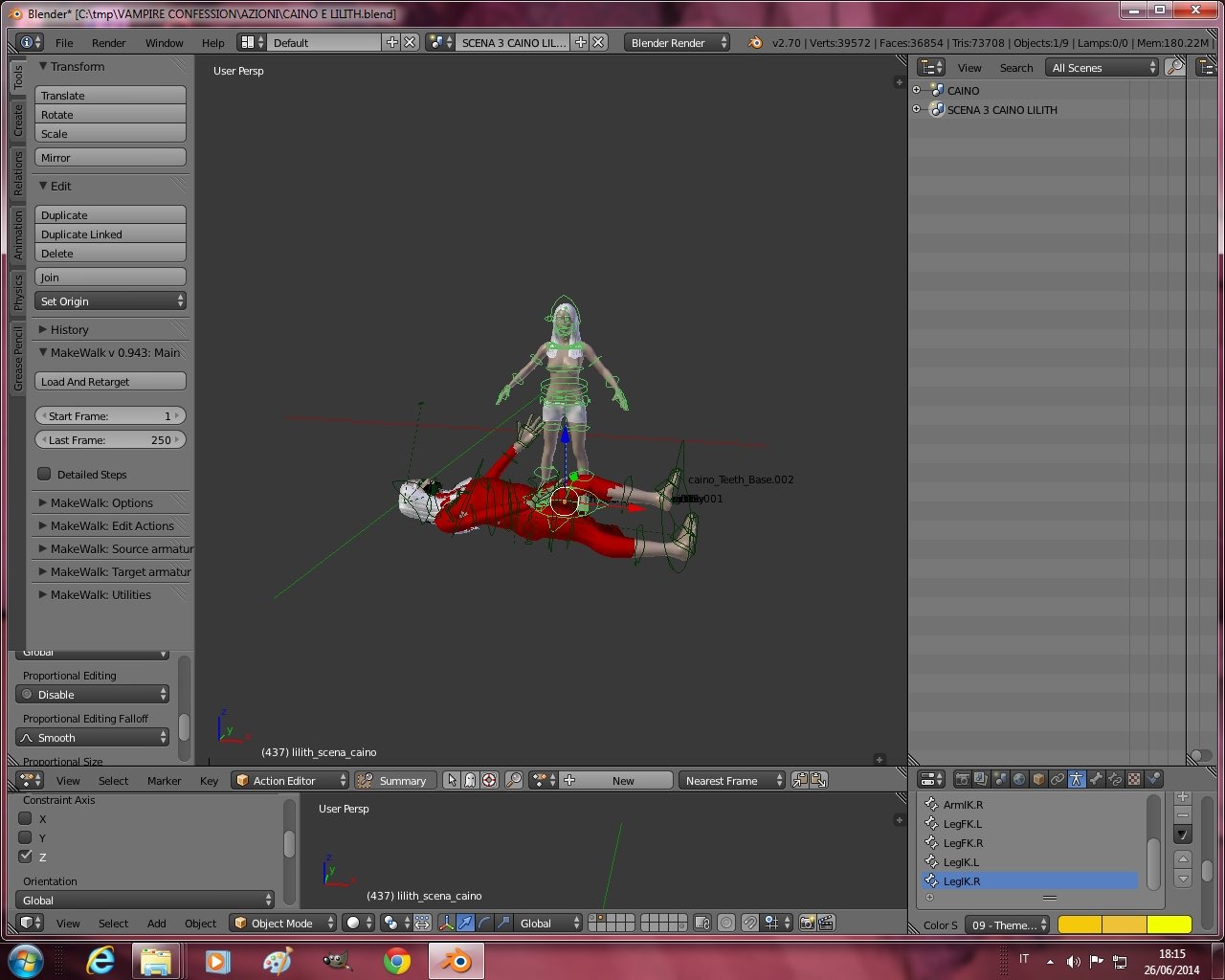This screenshot has width=1225, height=980.
Task: Click the Duplicate Linked button
Action: (x=111, y=234)
